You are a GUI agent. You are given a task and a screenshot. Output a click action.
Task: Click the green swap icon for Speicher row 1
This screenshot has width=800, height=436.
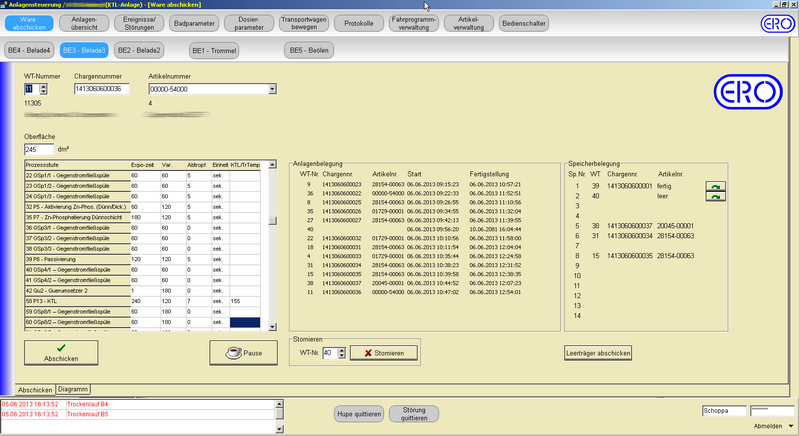pyautogui.click(x=715, y=186)
